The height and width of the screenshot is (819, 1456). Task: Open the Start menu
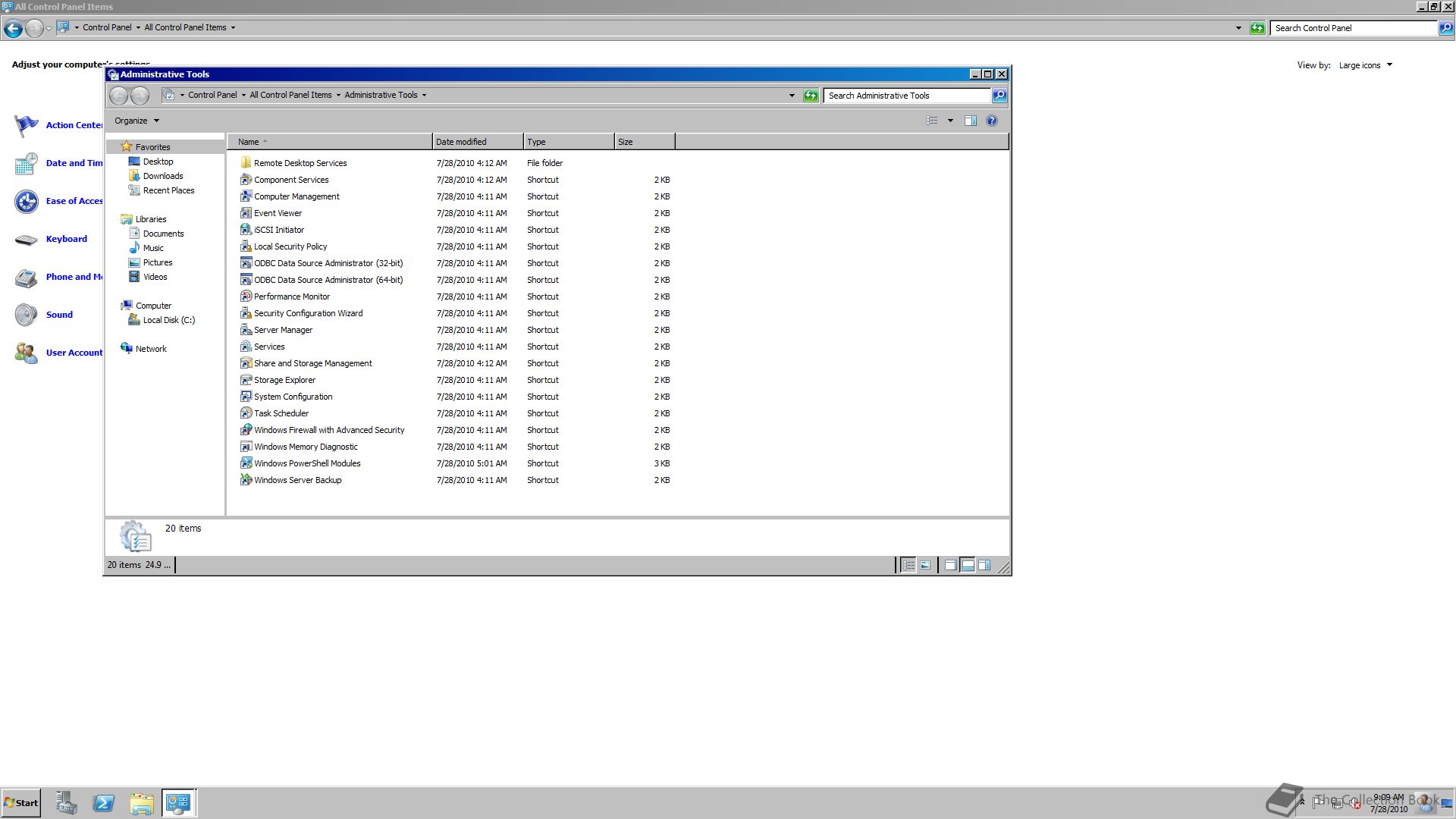(x=21, y=803)
